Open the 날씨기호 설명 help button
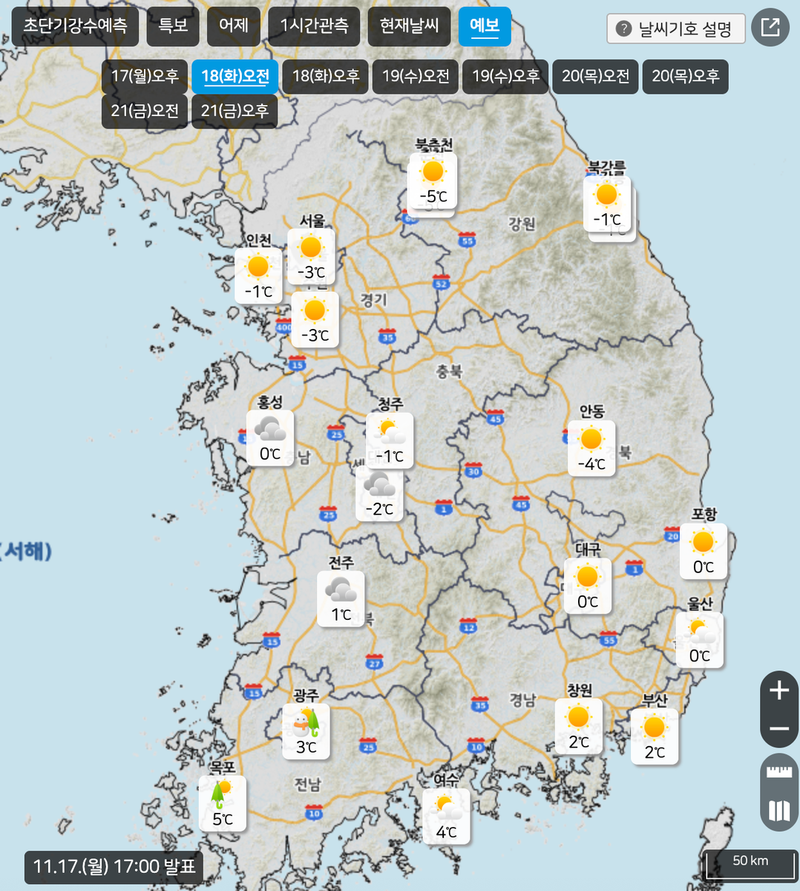 pyautogui.click(x=676, y=28)
